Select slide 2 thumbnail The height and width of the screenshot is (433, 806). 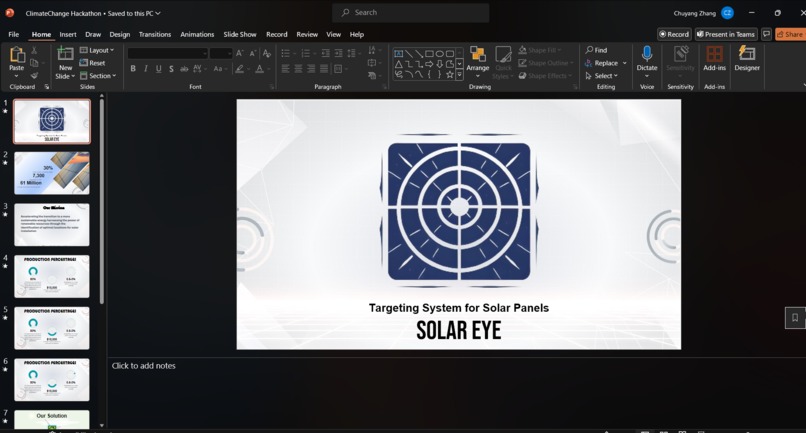[x=52, y=173]
